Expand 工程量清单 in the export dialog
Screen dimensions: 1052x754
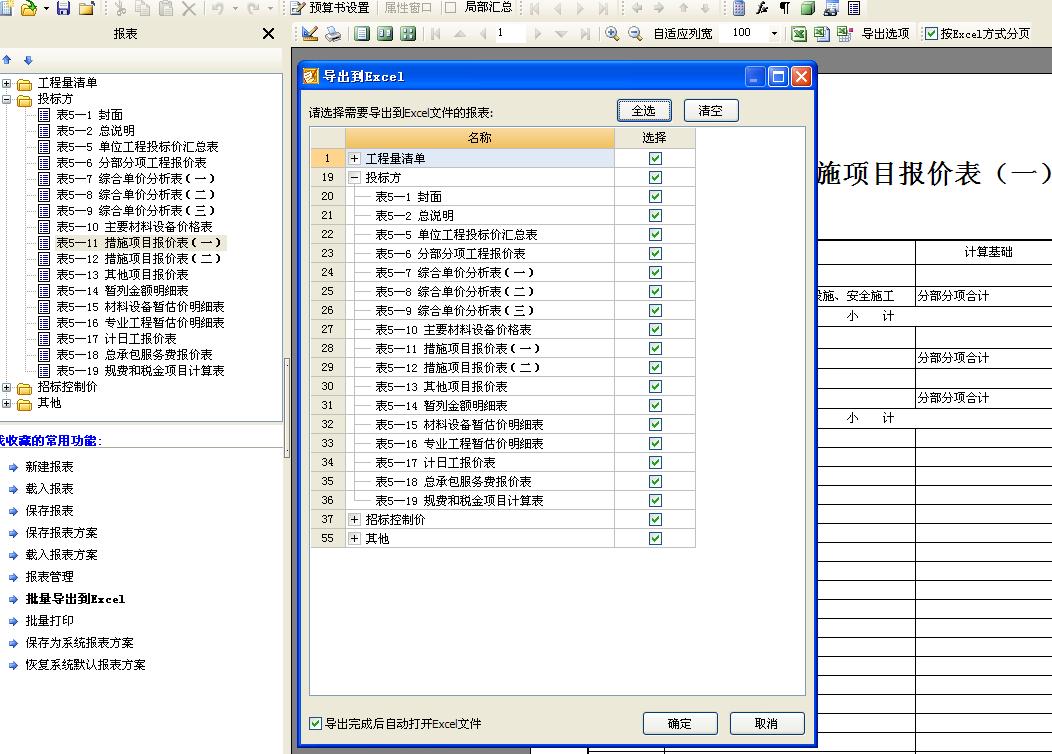(x=354, y=159)
